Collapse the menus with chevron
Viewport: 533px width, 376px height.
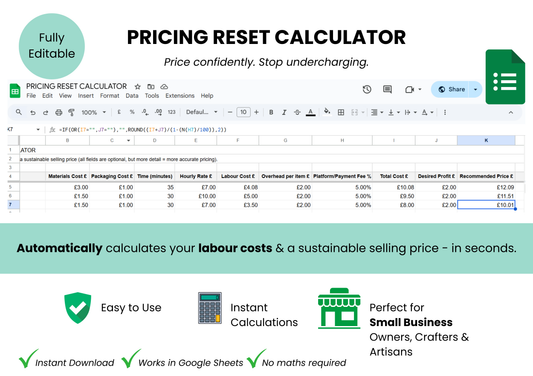coord(511,113)
